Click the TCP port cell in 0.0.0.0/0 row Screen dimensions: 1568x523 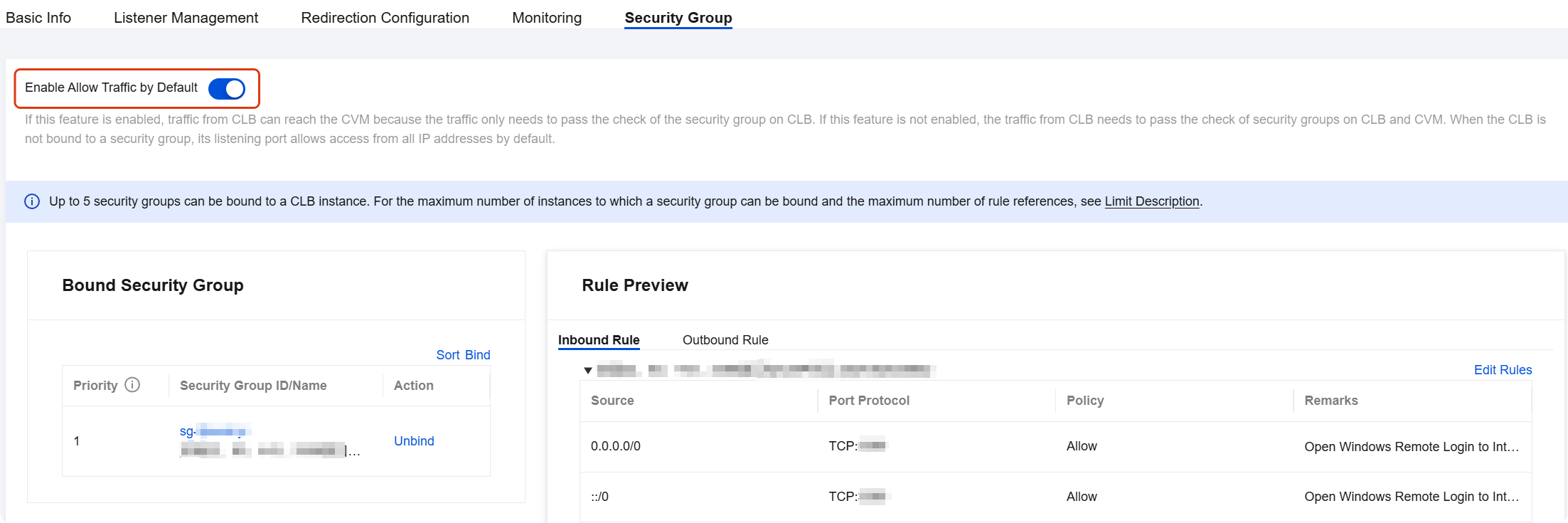[x=857, y=446]
